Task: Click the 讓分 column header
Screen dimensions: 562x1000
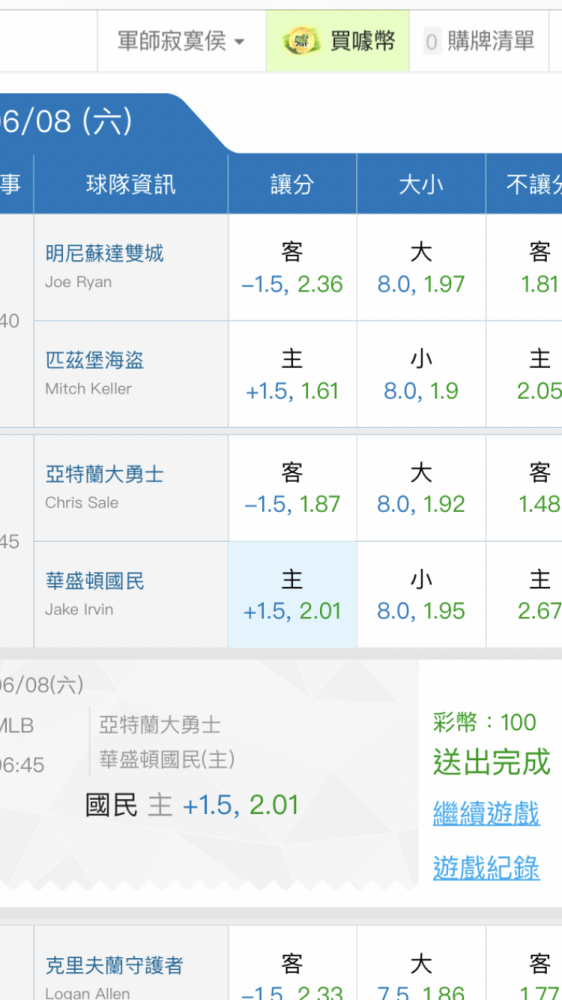Action: 292,185
